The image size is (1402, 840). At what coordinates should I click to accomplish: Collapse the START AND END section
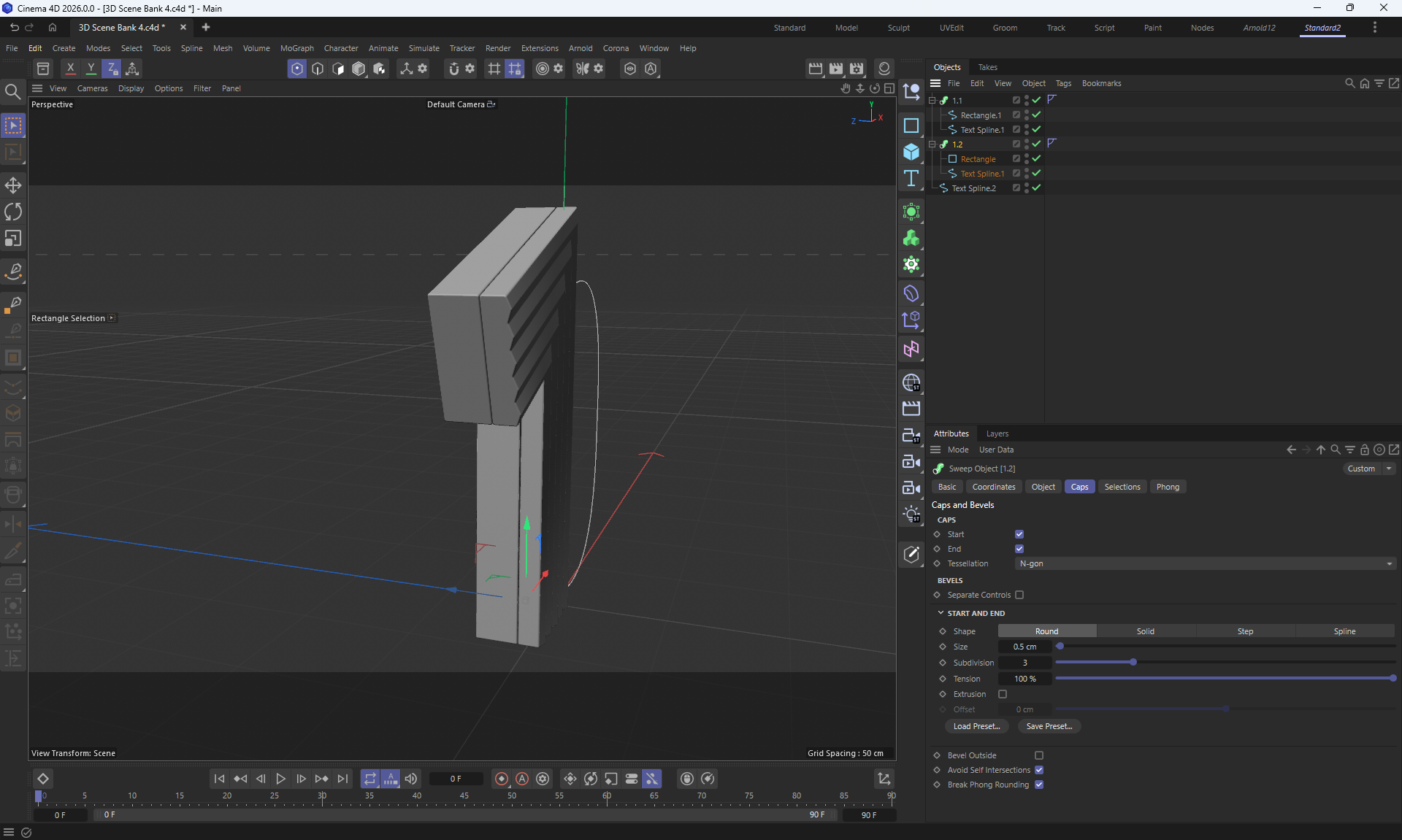[x=941, y=613]
